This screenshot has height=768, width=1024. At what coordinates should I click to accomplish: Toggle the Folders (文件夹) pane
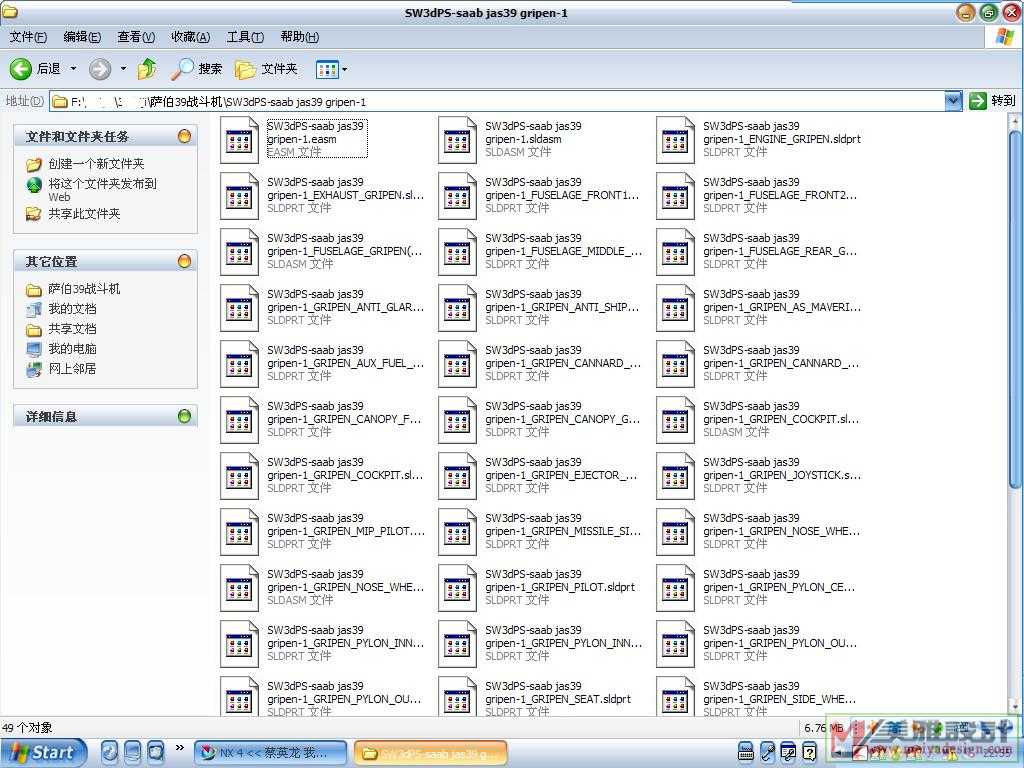266,69
